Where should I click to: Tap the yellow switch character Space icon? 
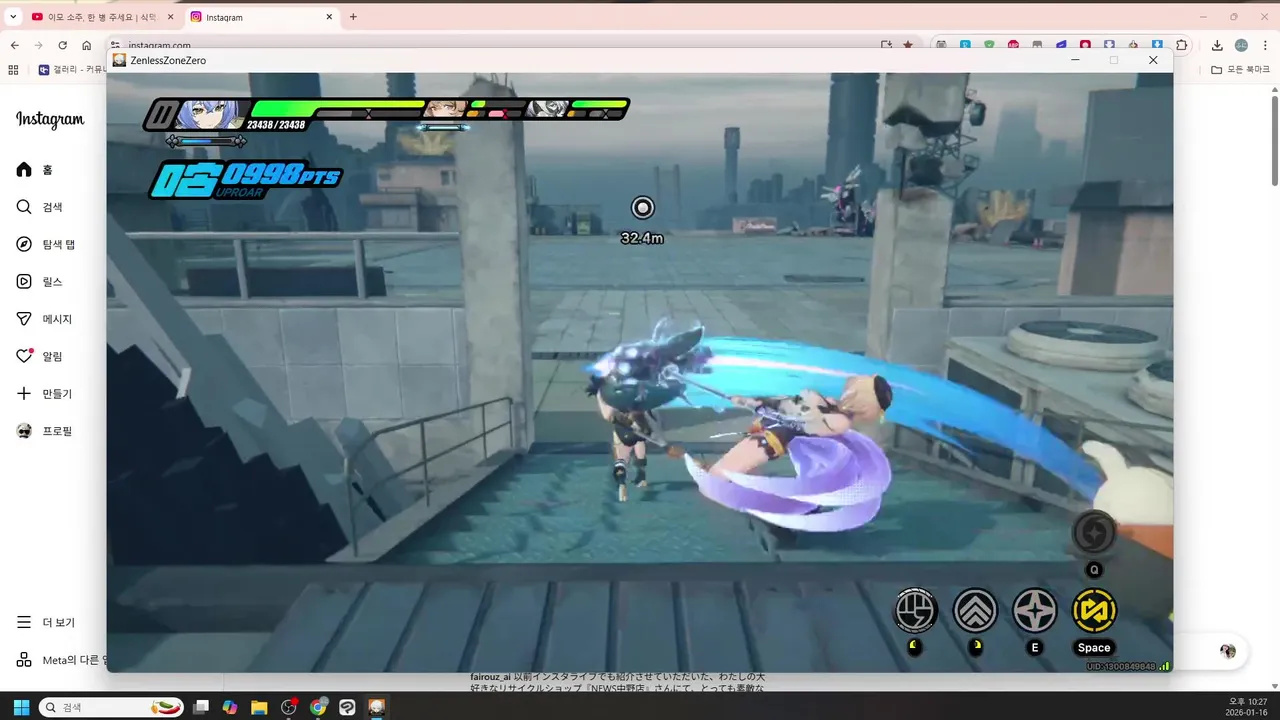tap(1094, 610)
